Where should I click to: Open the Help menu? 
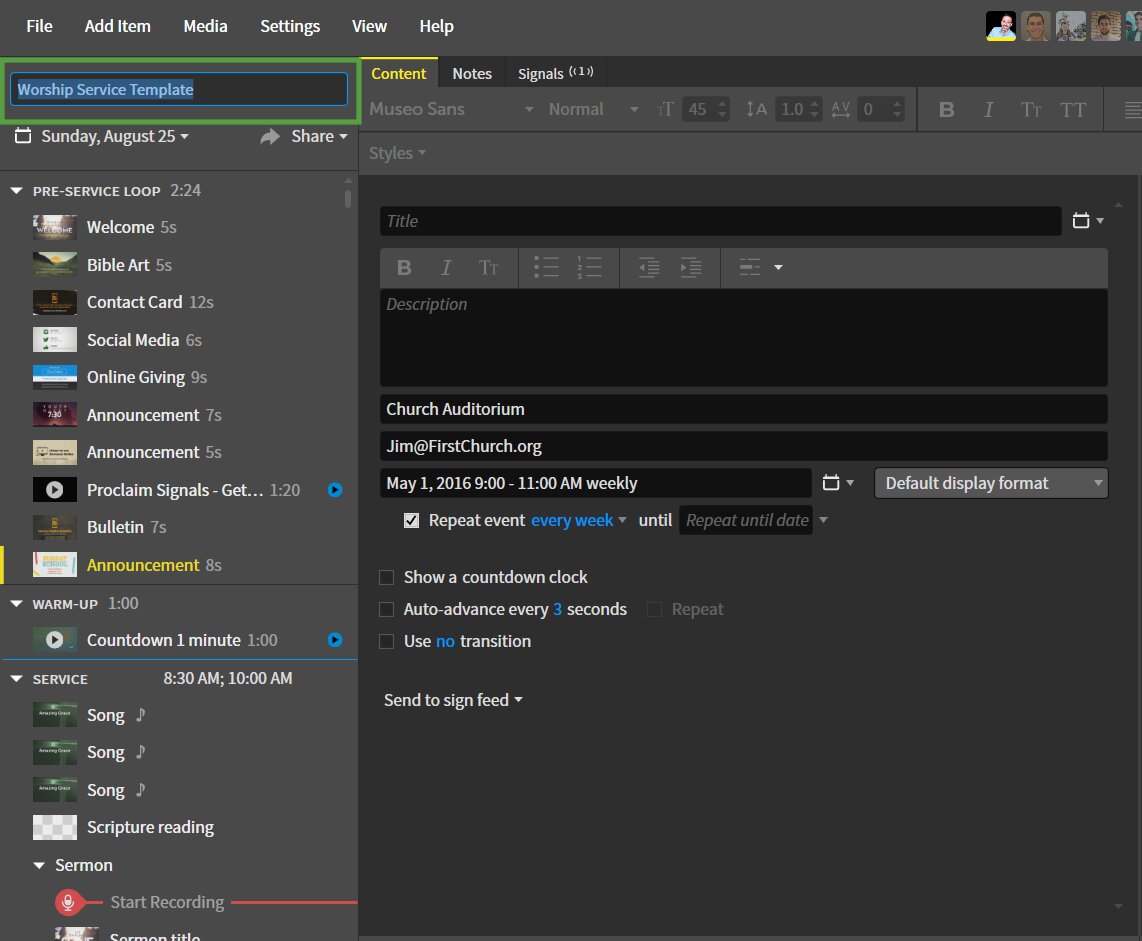436,26
